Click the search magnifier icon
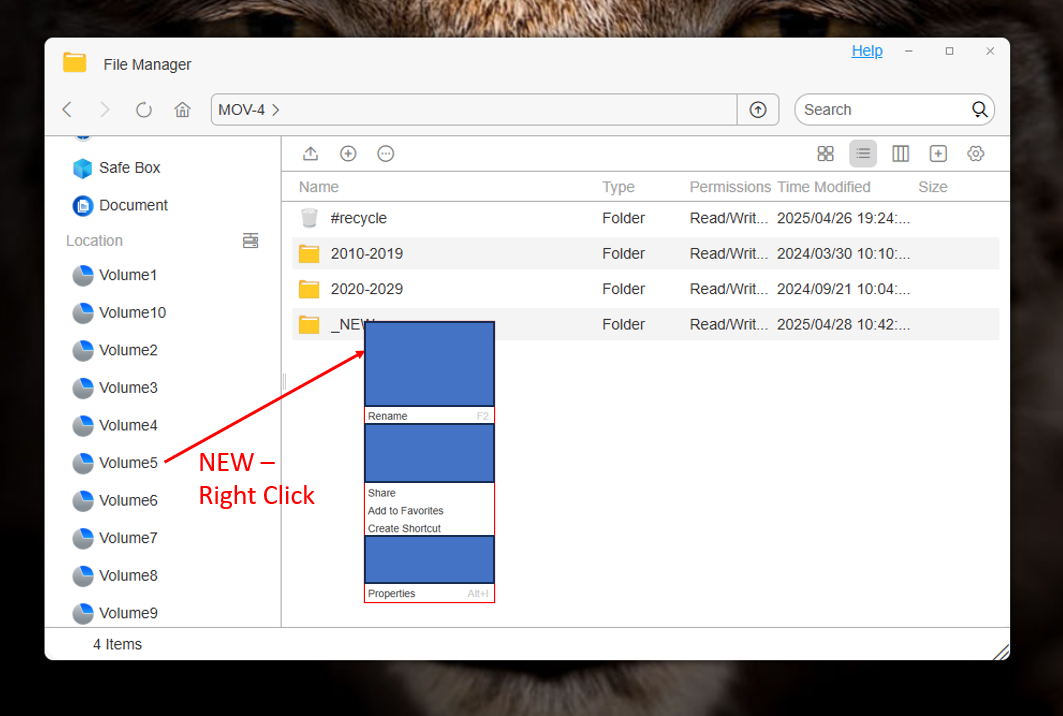1063x716 pixels. coord(979,110)
